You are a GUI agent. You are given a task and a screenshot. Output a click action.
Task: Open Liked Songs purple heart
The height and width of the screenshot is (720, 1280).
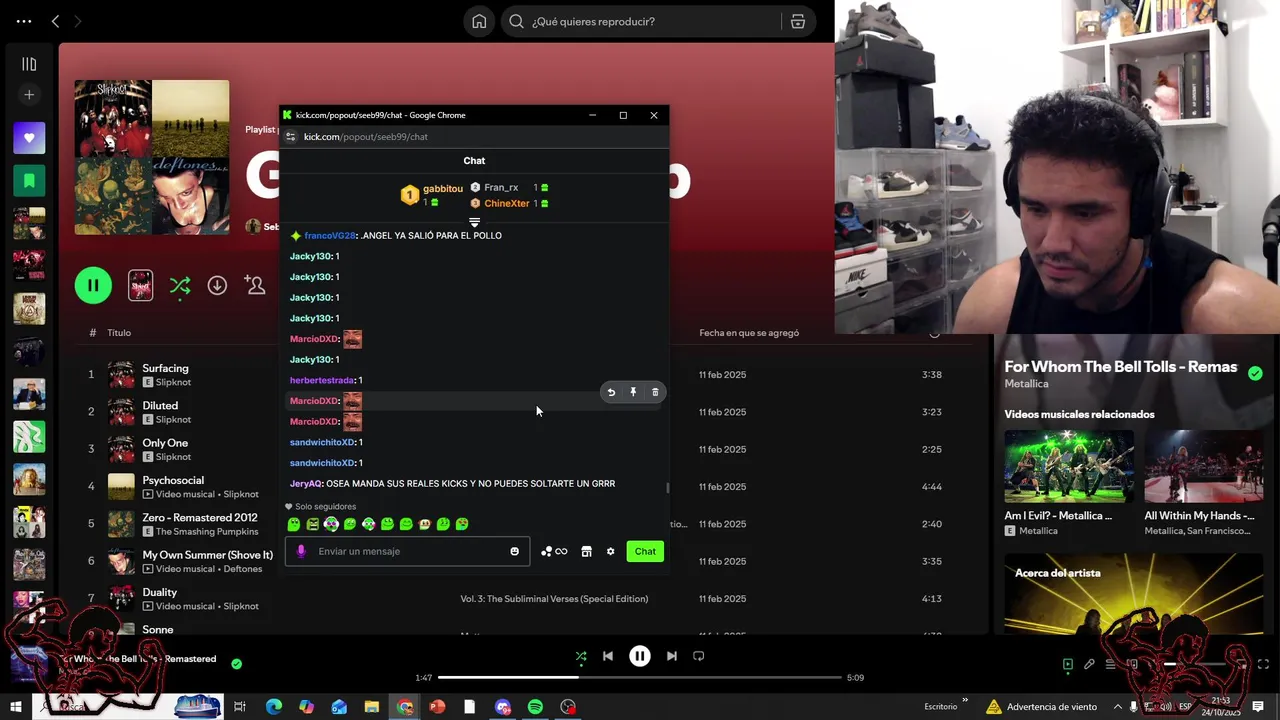[x=29, y=138]
